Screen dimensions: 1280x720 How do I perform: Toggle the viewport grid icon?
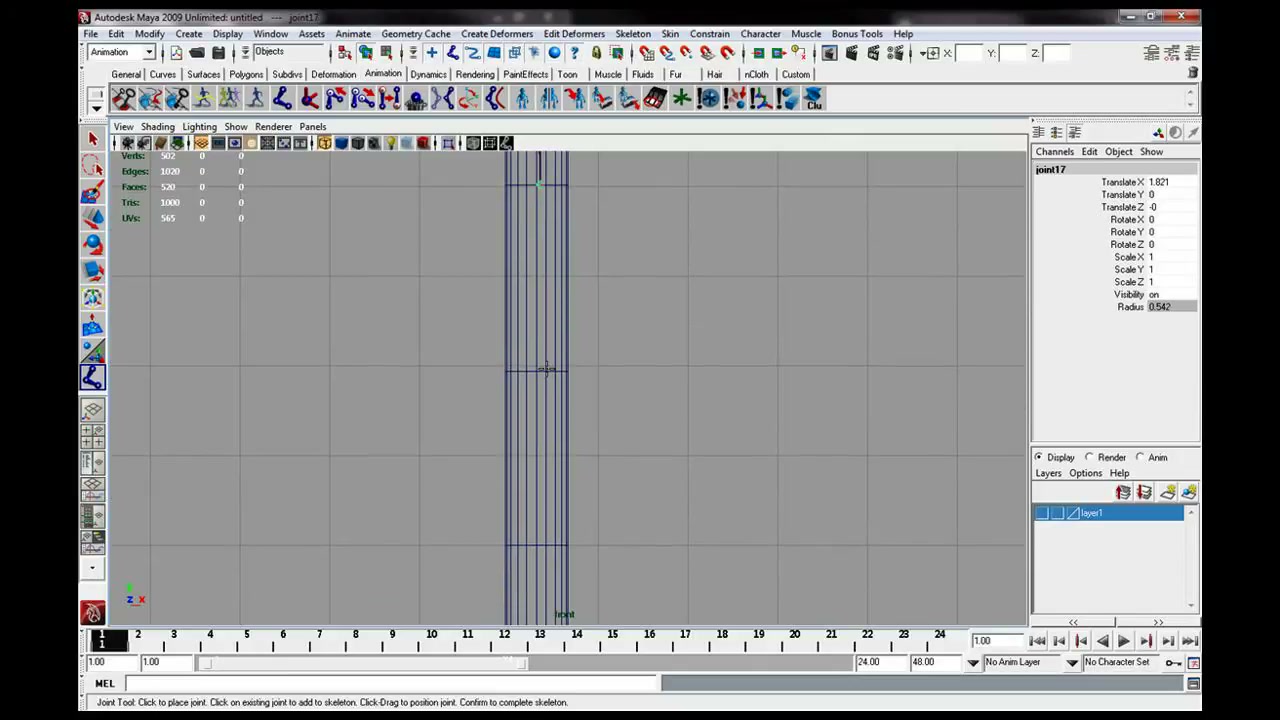(x=201, y=143)
